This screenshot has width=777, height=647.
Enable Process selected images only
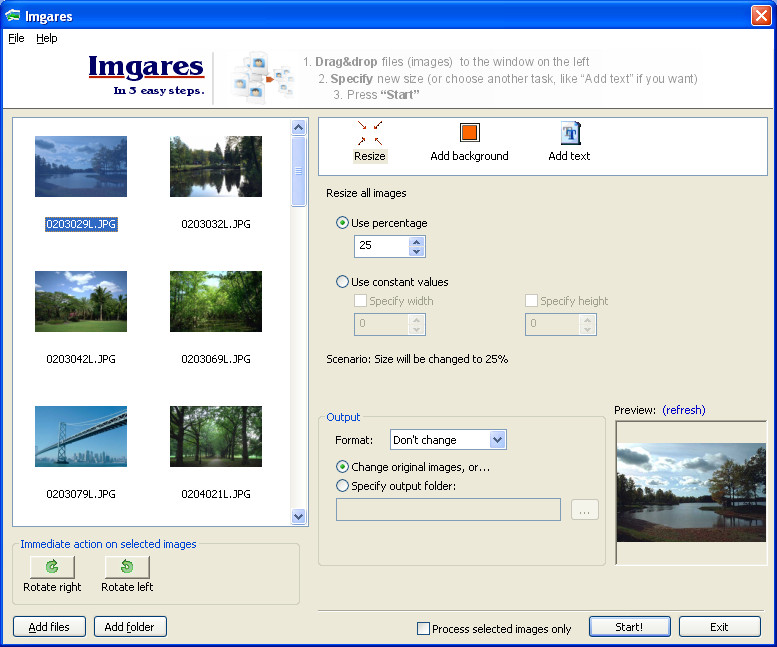[423, 628]
